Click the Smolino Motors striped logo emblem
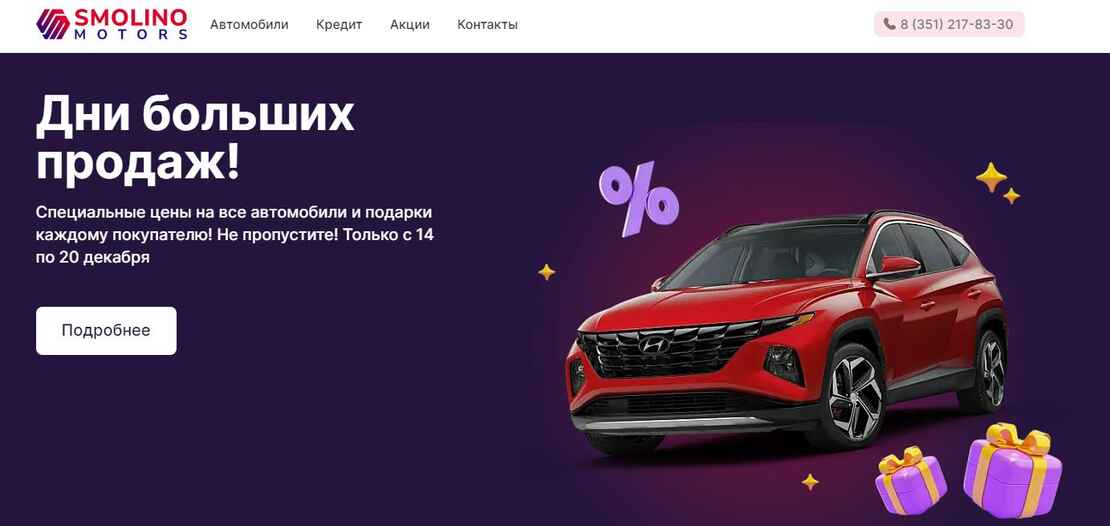 pos(53,24)
